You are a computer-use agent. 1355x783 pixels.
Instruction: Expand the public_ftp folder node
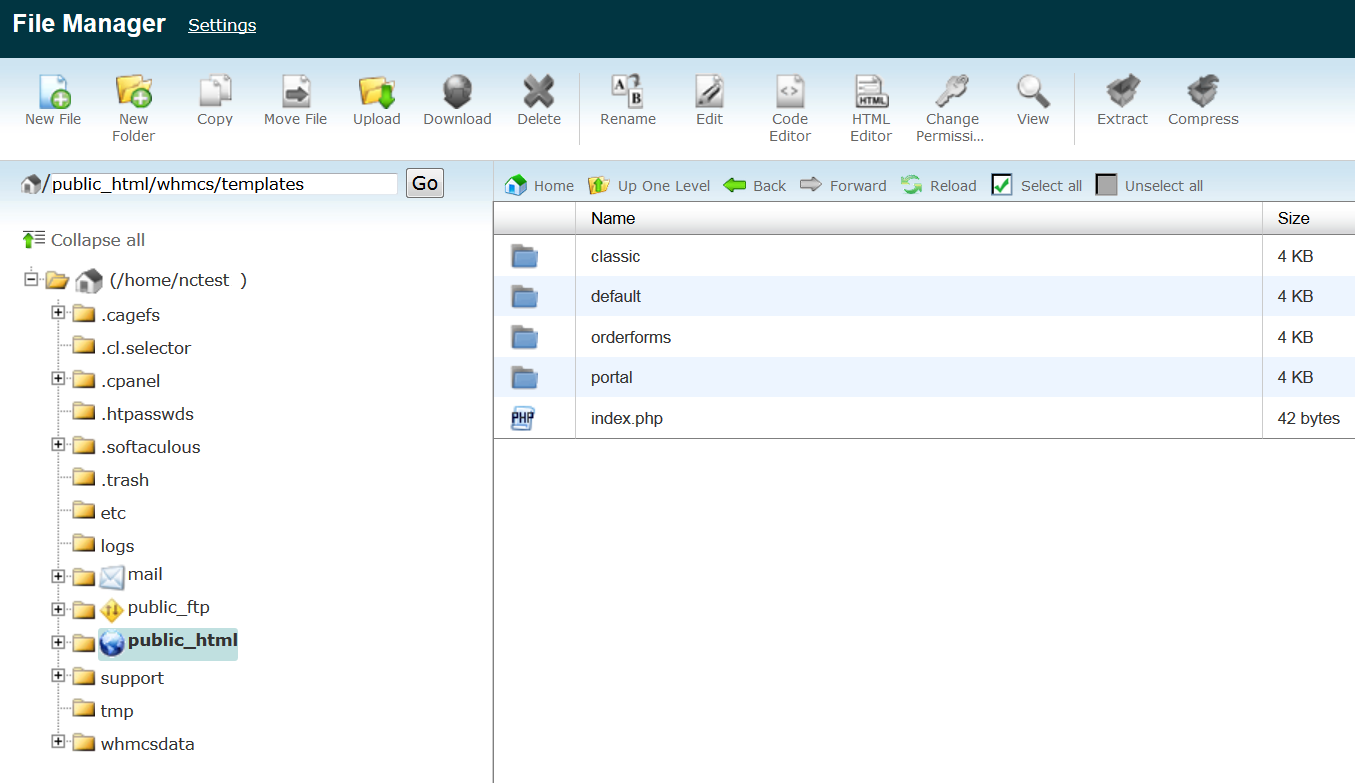coord(58,610)
